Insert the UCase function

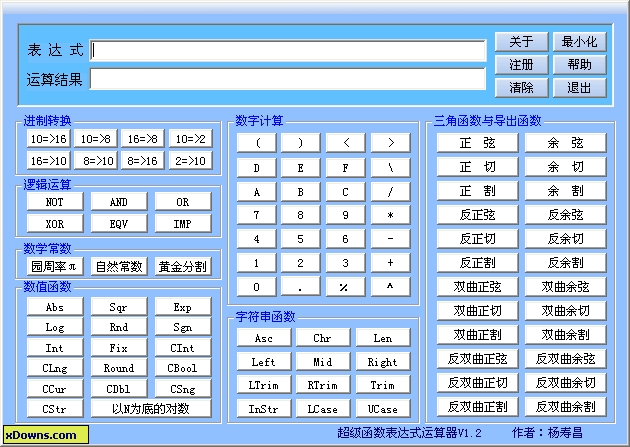point(383,409)
